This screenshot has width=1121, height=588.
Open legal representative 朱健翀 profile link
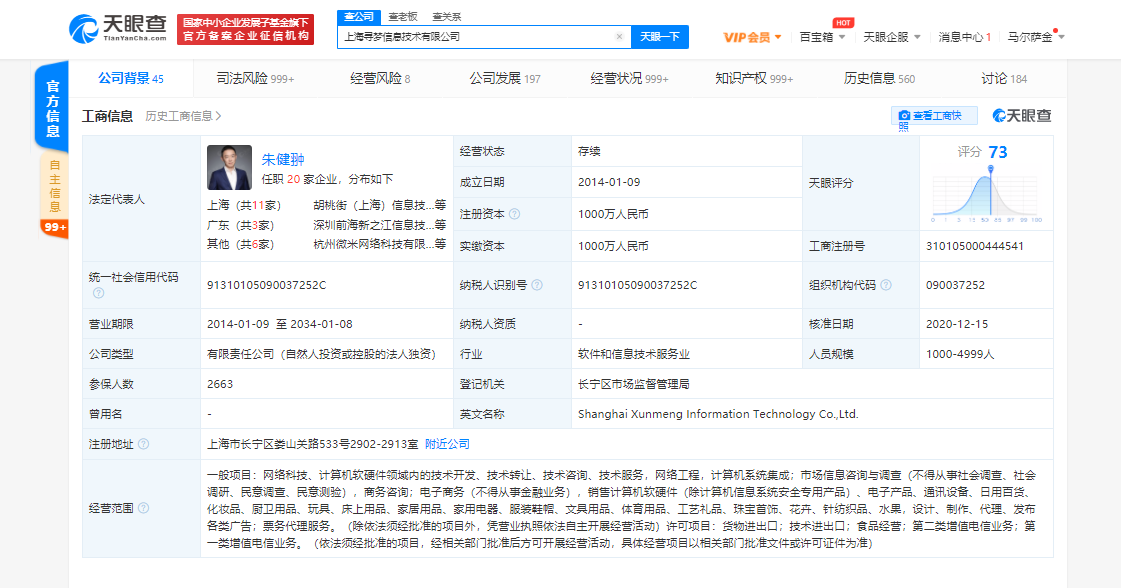pos(282,160)
